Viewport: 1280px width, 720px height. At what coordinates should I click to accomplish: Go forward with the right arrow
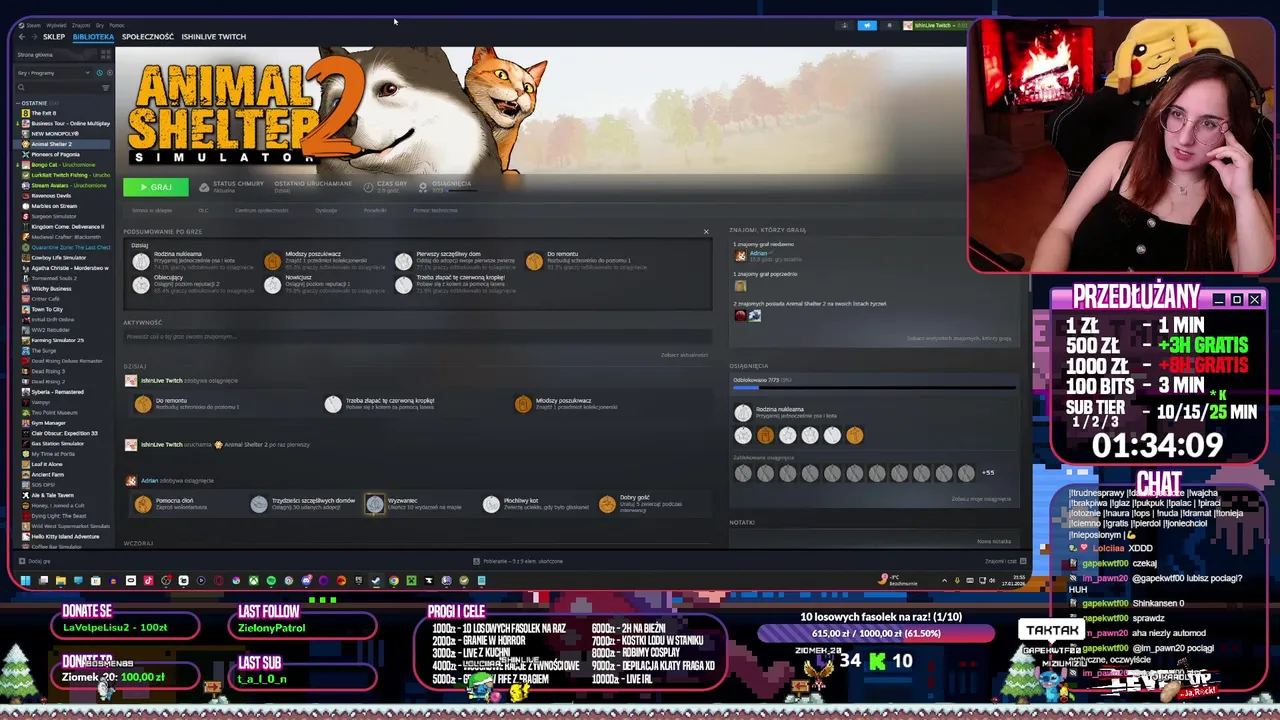[35, 37]
